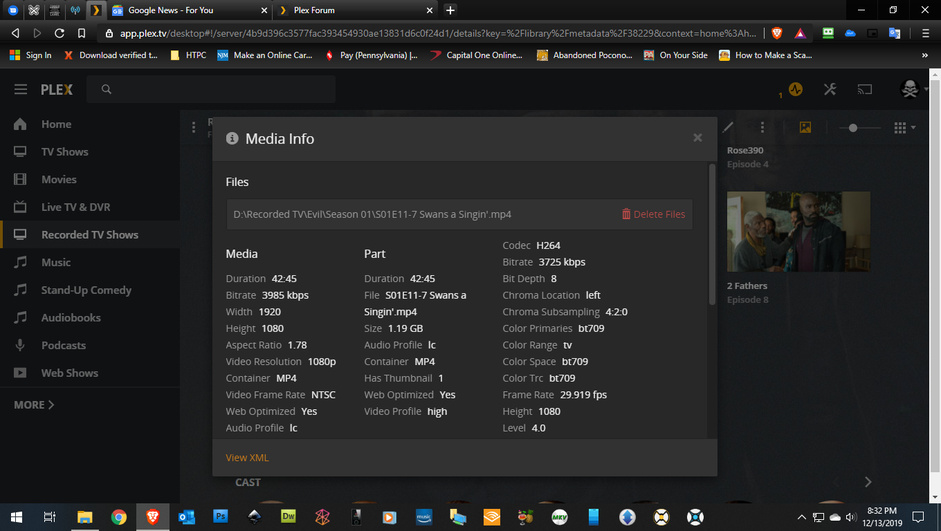Open Windows Start menu
This screenshot has width=941, height=531.
[x=16, y=517]
